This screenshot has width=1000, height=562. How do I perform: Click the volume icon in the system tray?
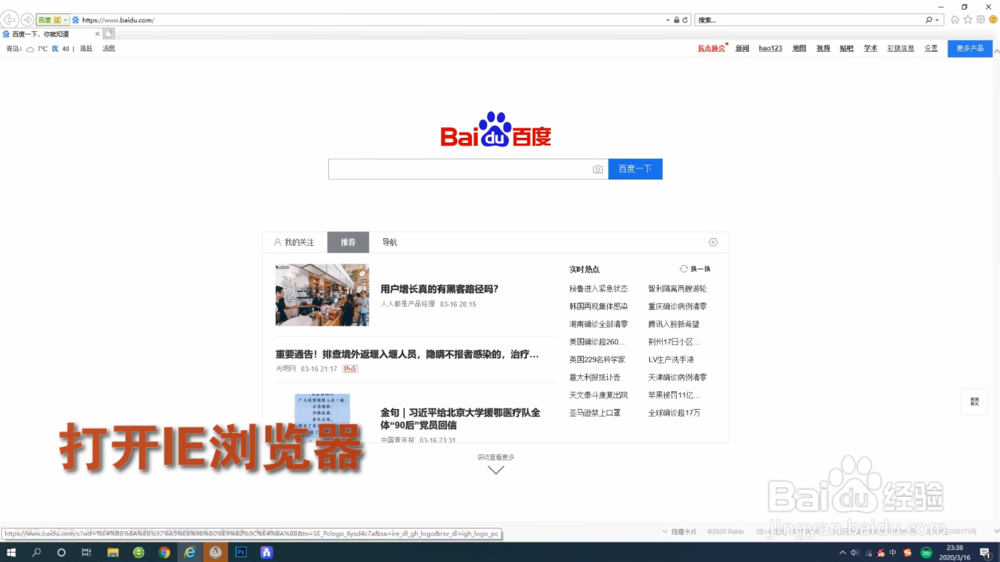(x=855, y=552)
